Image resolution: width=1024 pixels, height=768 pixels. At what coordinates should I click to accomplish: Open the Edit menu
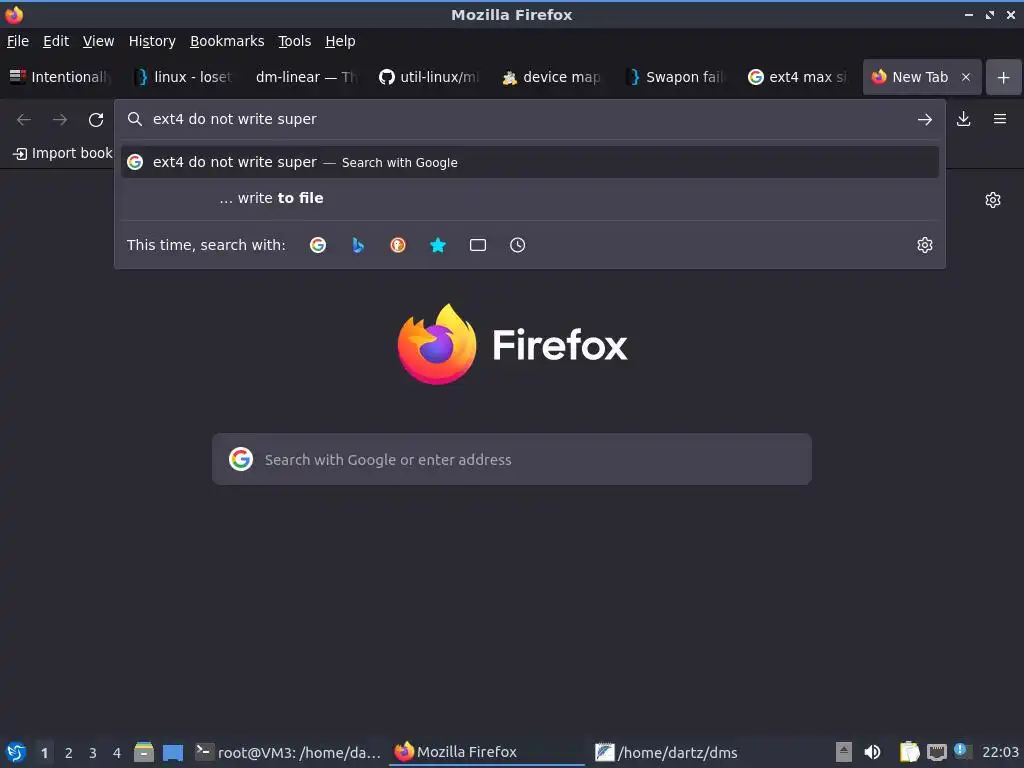pos(56,41)
